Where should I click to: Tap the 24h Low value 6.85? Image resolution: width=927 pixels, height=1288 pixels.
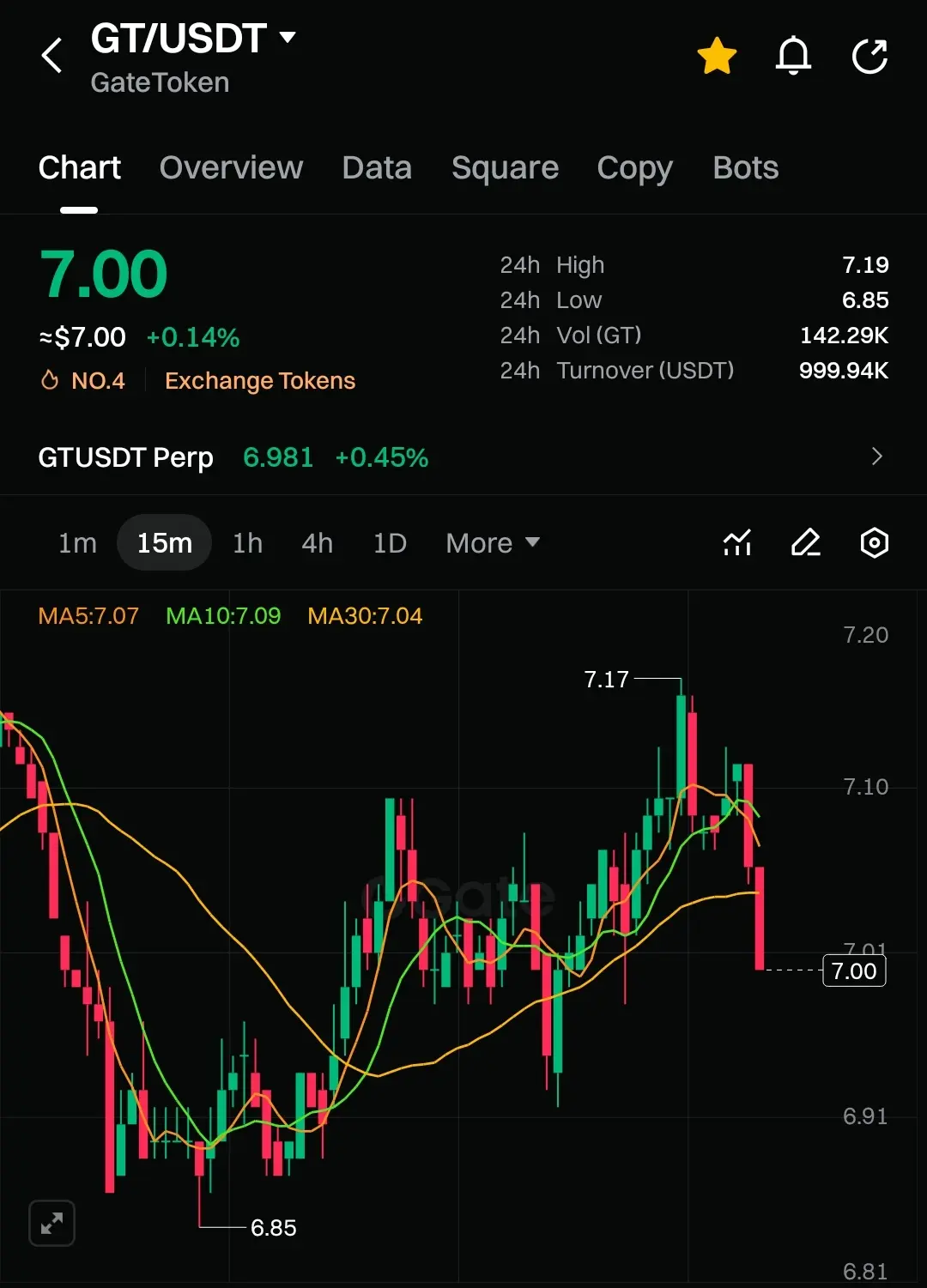(x=865, y=300)
